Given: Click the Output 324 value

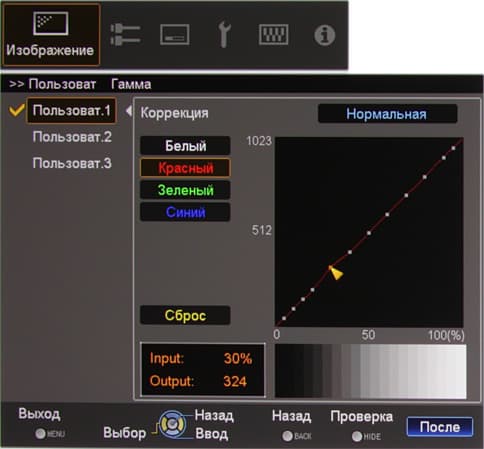Looking at the screenshot, I should coord(235,381).
